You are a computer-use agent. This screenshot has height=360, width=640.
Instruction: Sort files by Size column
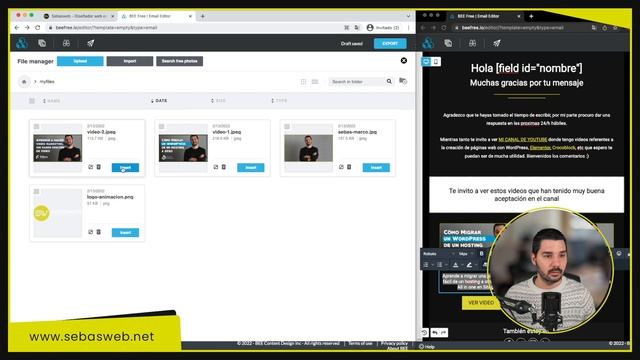click(x=218, y=100)
